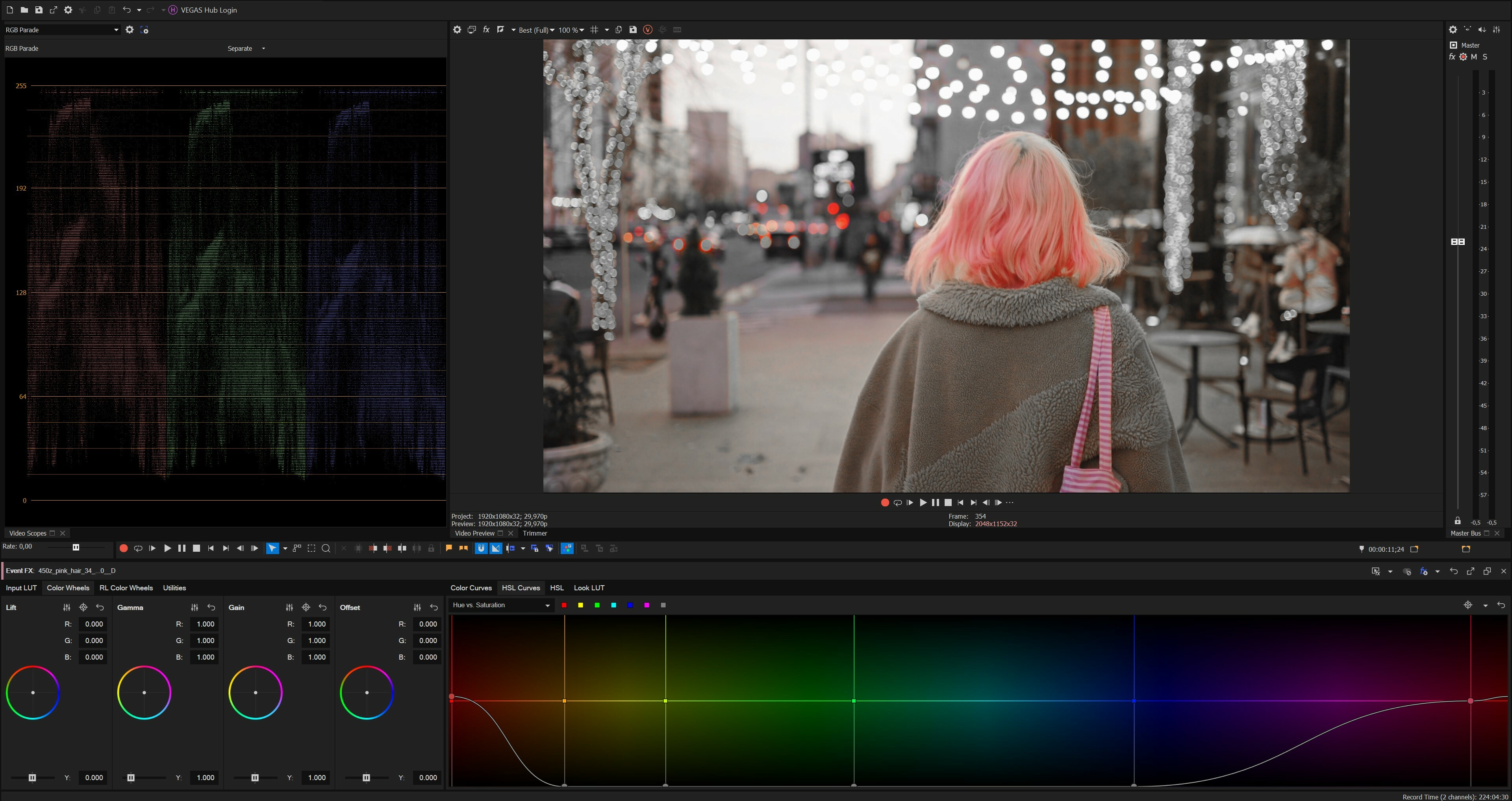Viewport: 1512px width, 801px height.
Task: Select the cyan hue swatch
Action: click(x=613, y=605)
